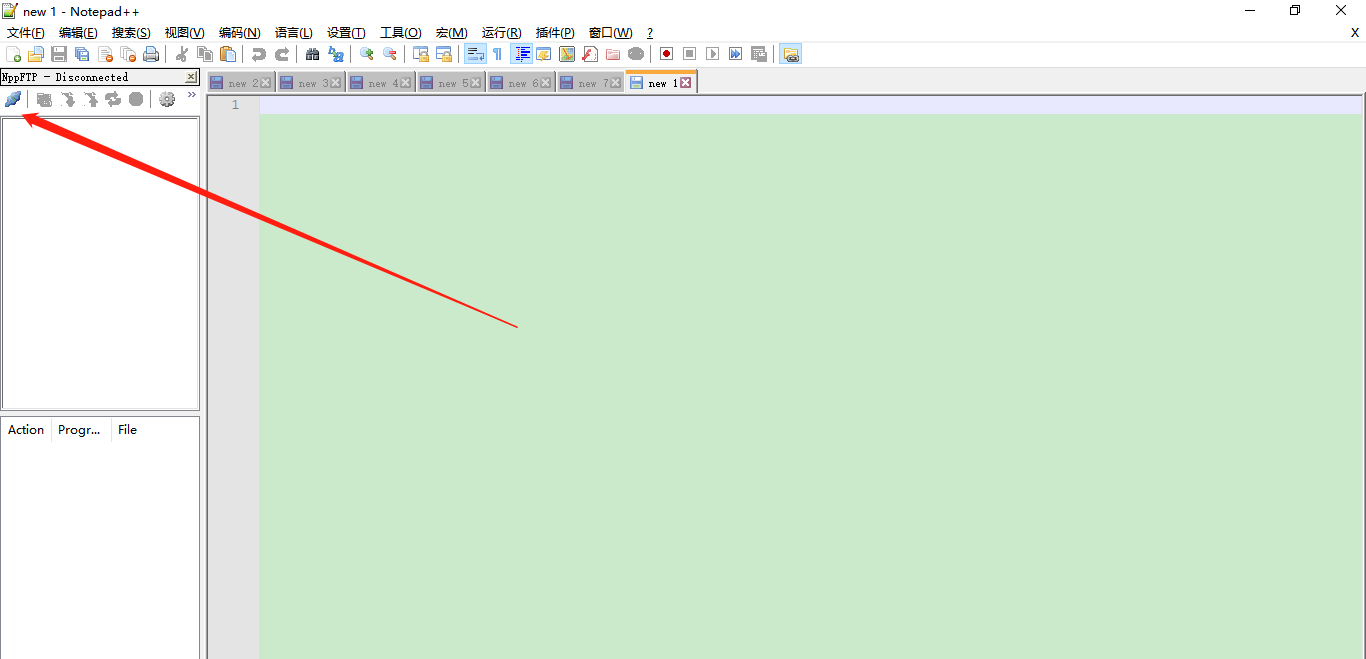The width and height of the screenshot is (1366, 659).
Task: Create a new document with the New icon
Action: point(13,54)
